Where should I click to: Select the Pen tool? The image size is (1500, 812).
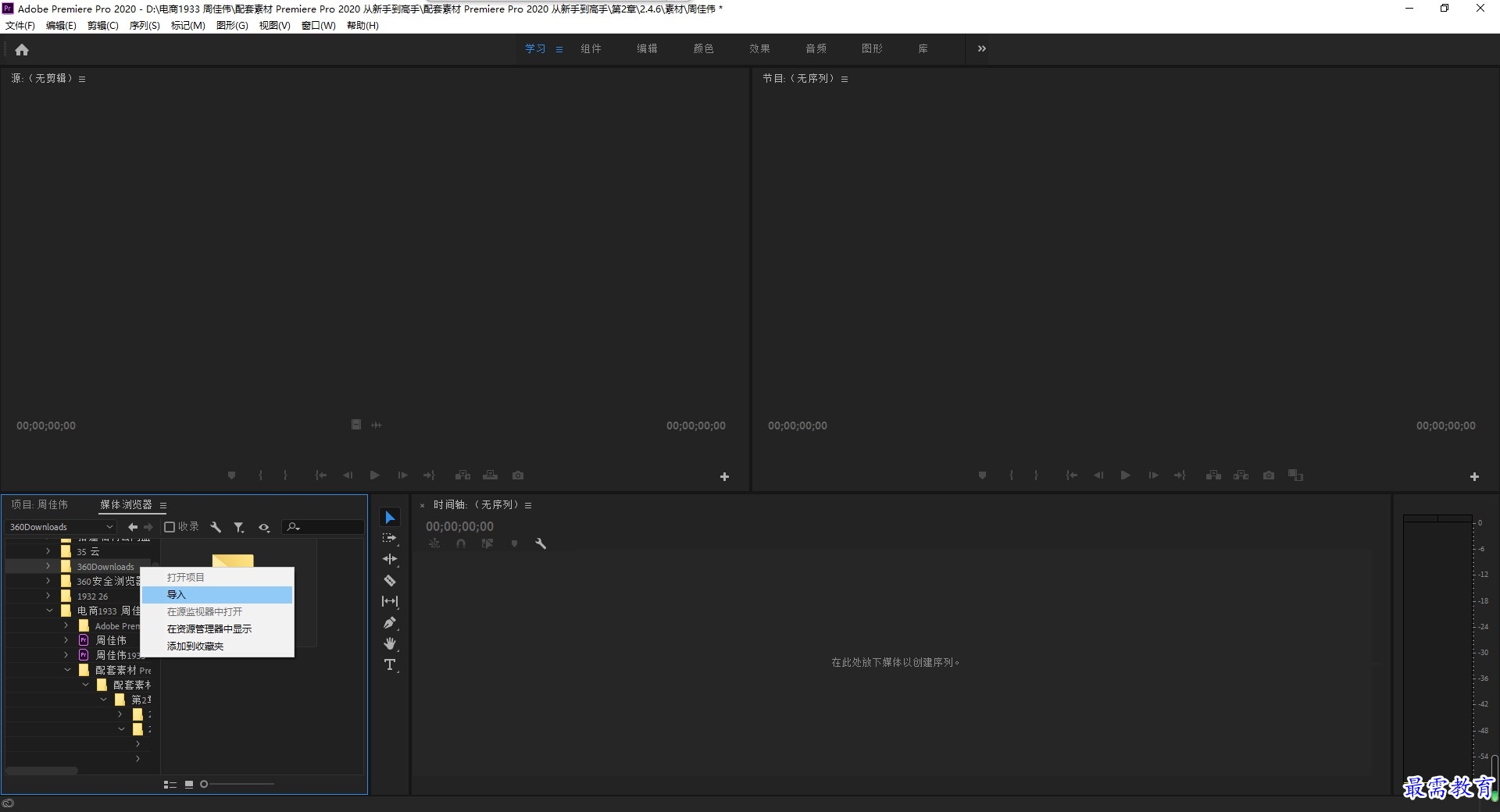tap(390, 623)
